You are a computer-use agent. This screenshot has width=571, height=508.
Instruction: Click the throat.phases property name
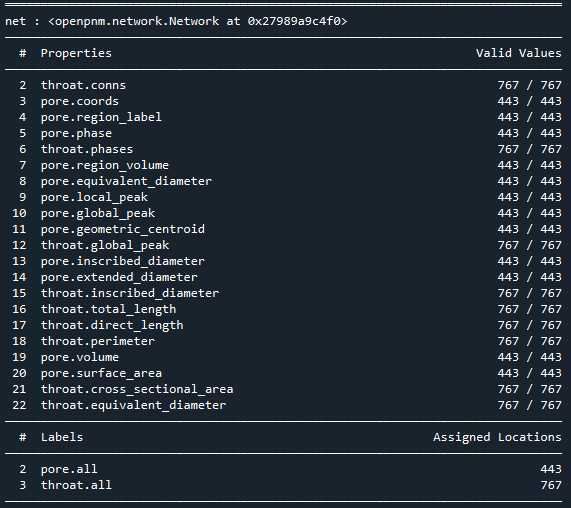(87, 149)
